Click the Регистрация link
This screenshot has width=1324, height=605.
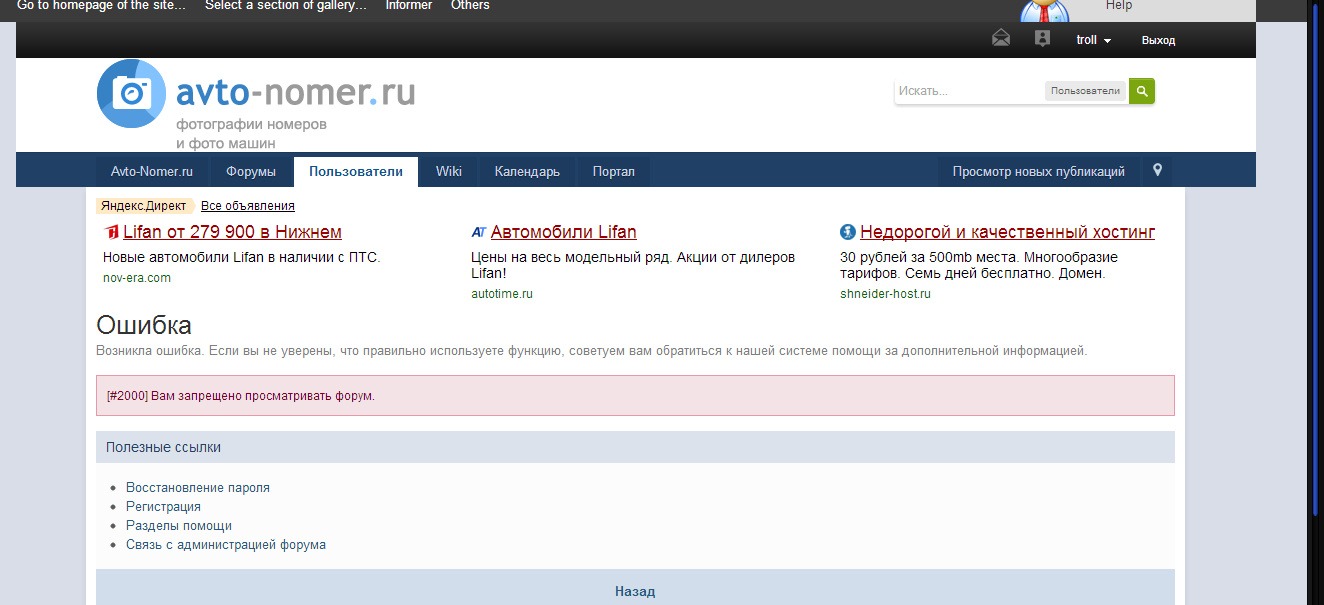163,507
